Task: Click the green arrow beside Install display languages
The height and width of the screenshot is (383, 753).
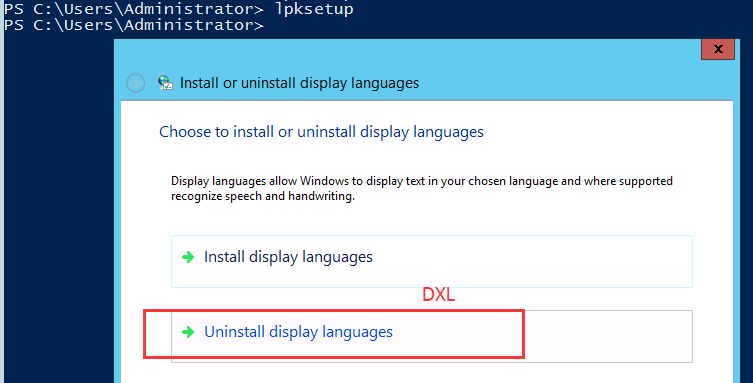Action: pyautogui.click(x=188, y=257)
